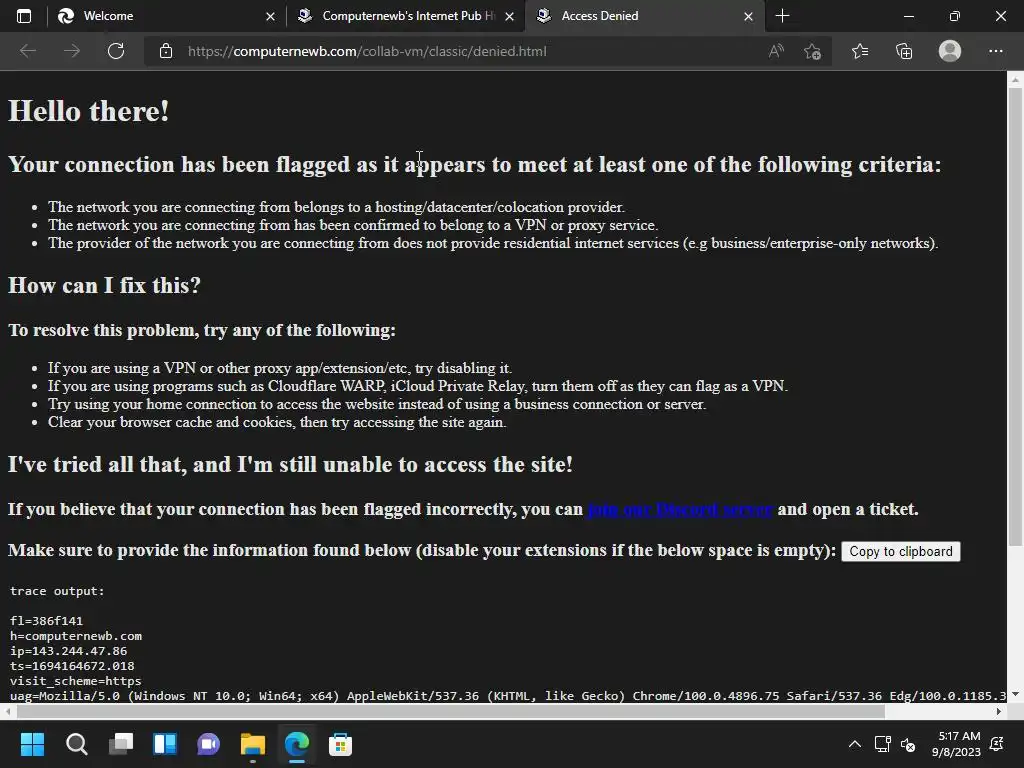Go forward to next page
This screenshot has width=1024, height=768.
click(72, 51)
